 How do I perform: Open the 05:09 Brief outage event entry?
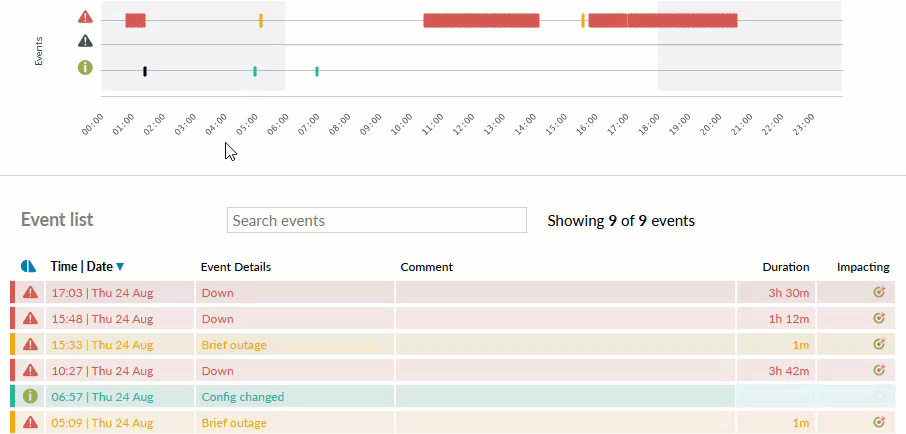click(x=234, y=423)
